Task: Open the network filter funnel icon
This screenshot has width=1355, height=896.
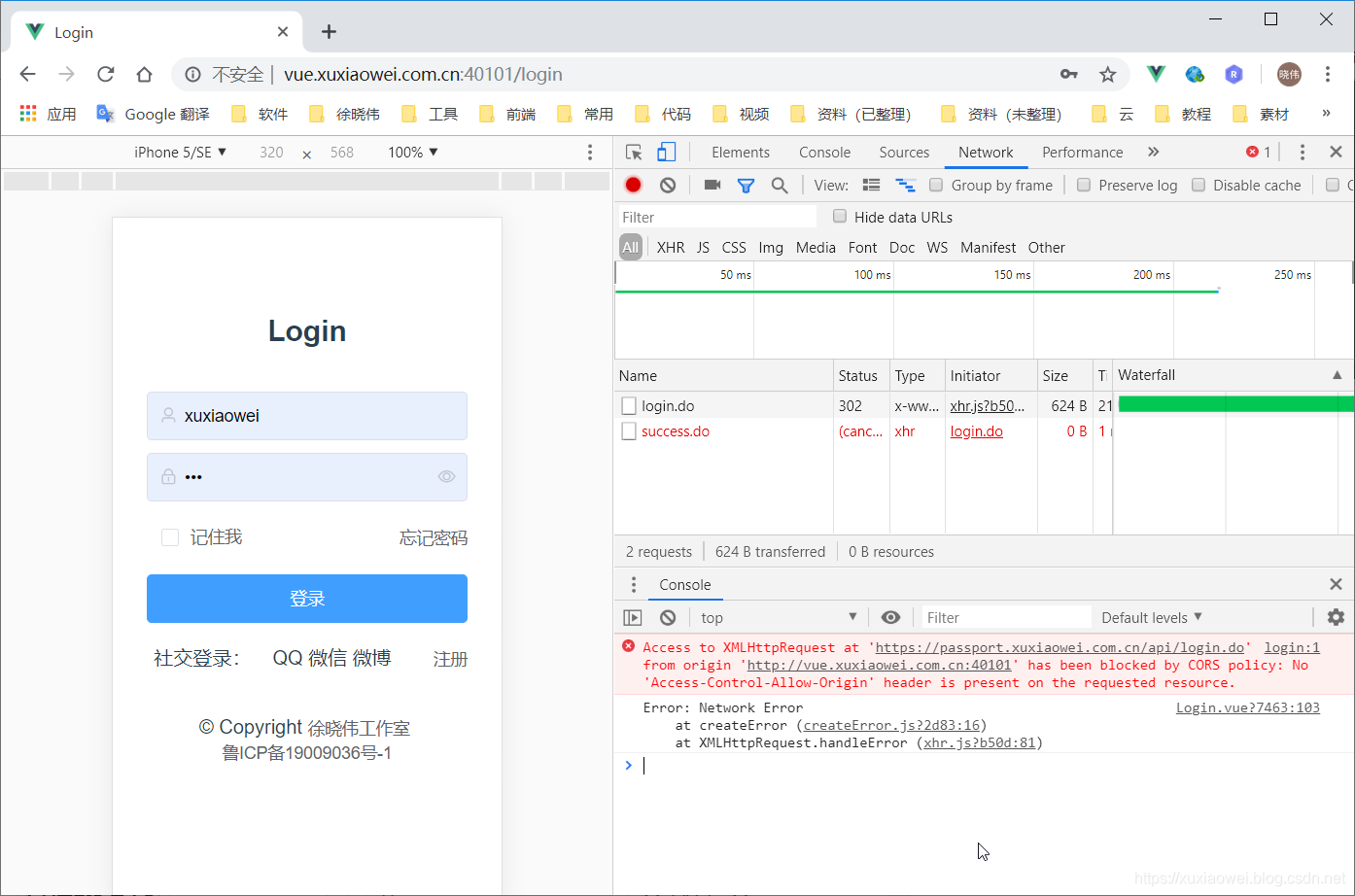Action: pos(746,185)
